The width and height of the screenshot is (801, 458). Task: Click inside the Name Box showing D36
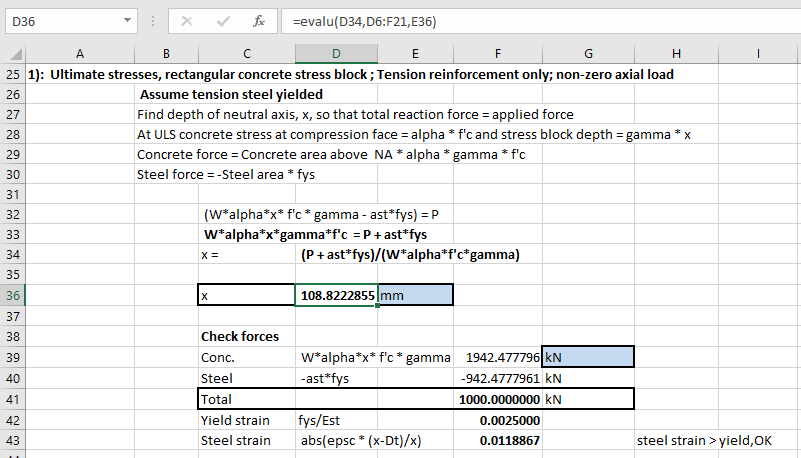(x=58, y=20)
